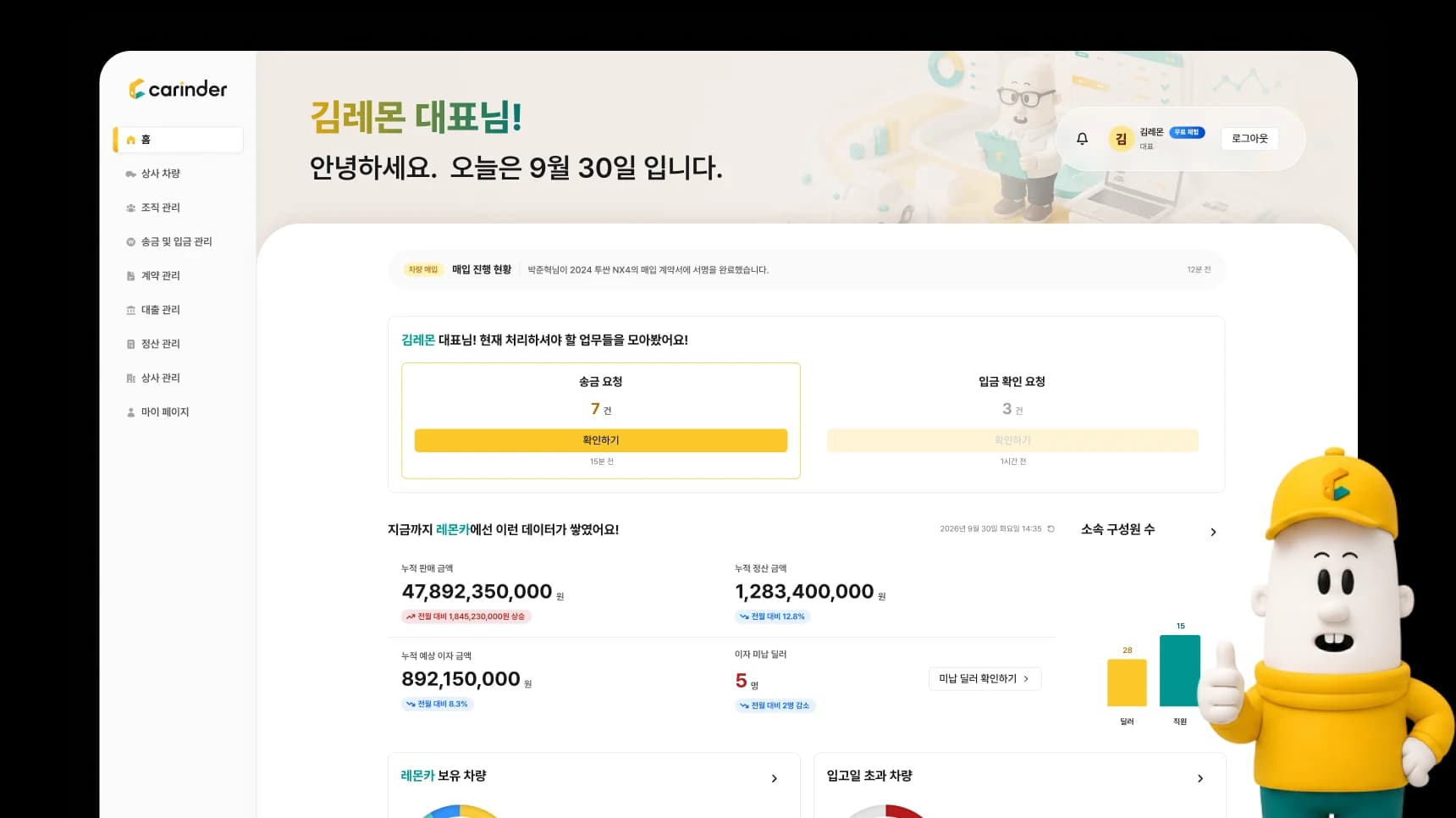Click the 892,150,000 interest amount
The width and height of the screenshot is (1456, 818).
pyautogui.click(x=461, y=679)
